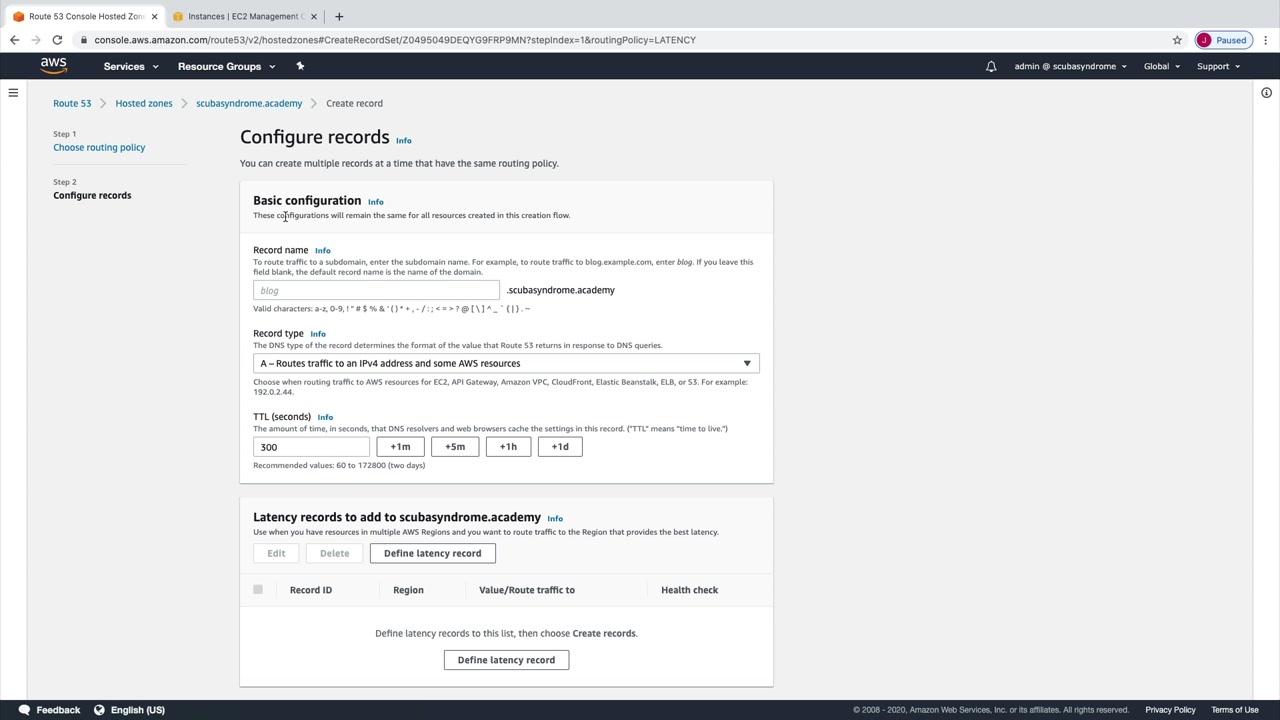Open the Chrome three-dot menu

click(x=1264, y=40)
